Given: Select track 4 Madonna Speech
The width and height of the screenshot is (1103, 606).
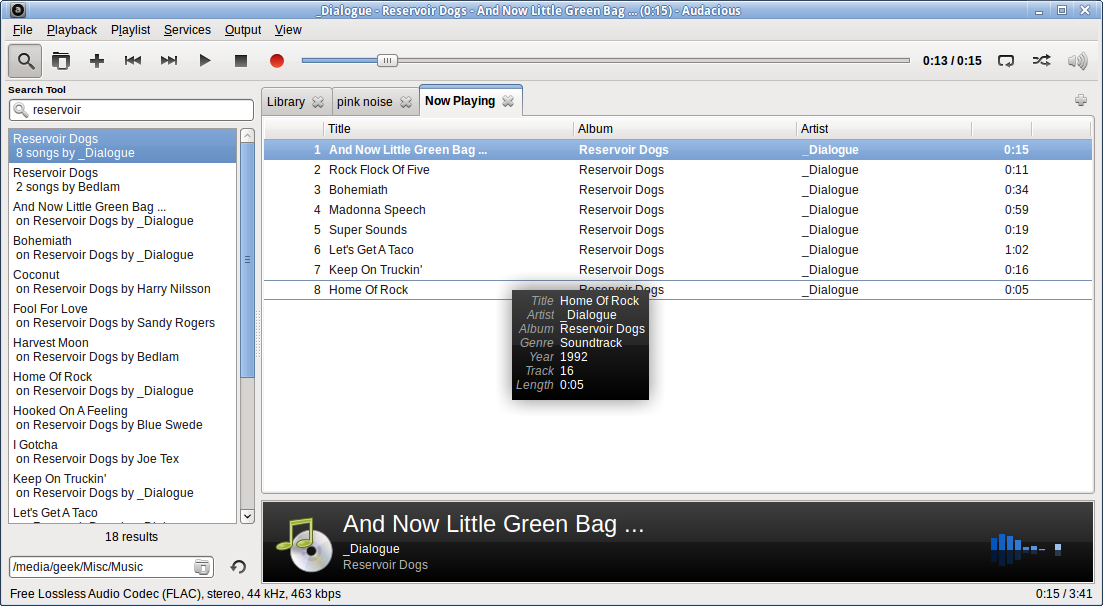Looking at the screenshot, I should pyautogui.click(x=678, y=210).
